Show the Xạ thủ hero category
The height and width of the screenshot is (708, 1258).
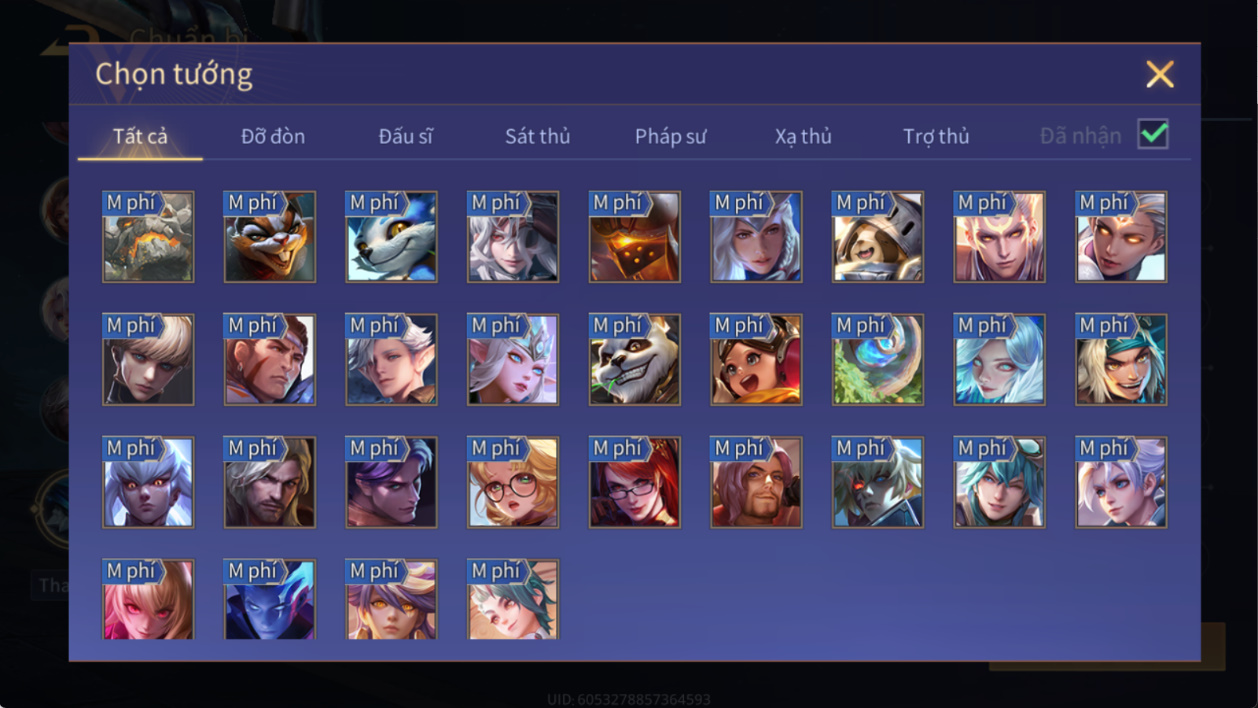[803, 136]
